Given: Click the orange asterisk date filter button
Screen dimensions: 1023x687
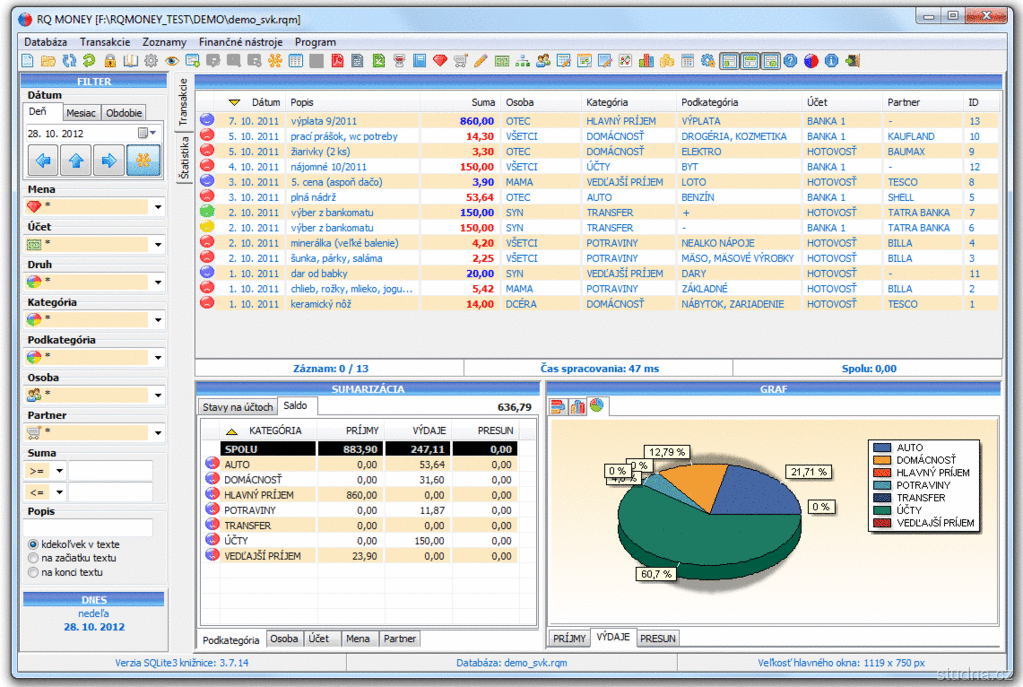Looking at the screenshot, I should [x=144, y=159].
